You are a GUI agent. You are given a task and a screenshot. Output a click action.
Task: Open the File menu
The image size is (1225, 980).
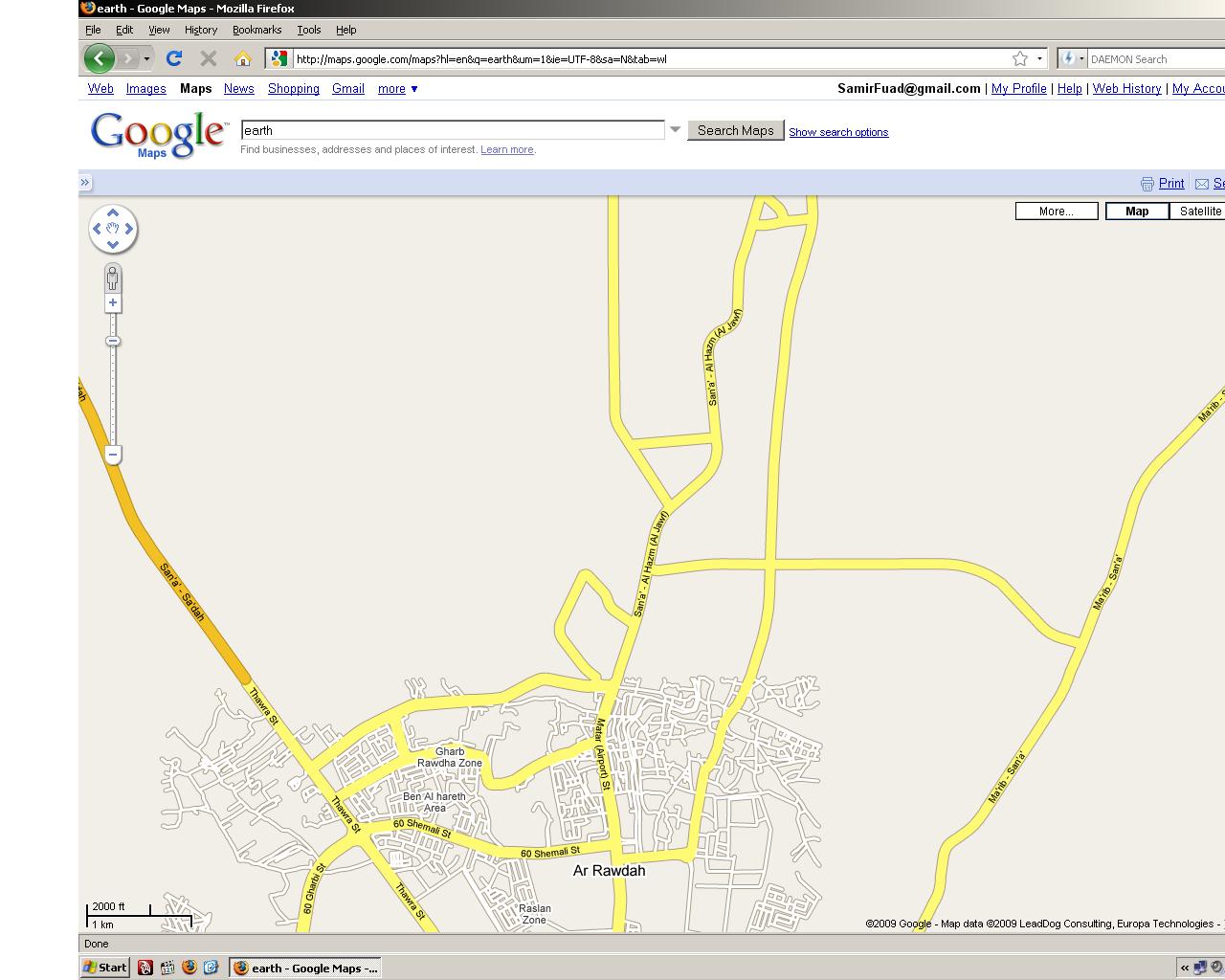93,30
